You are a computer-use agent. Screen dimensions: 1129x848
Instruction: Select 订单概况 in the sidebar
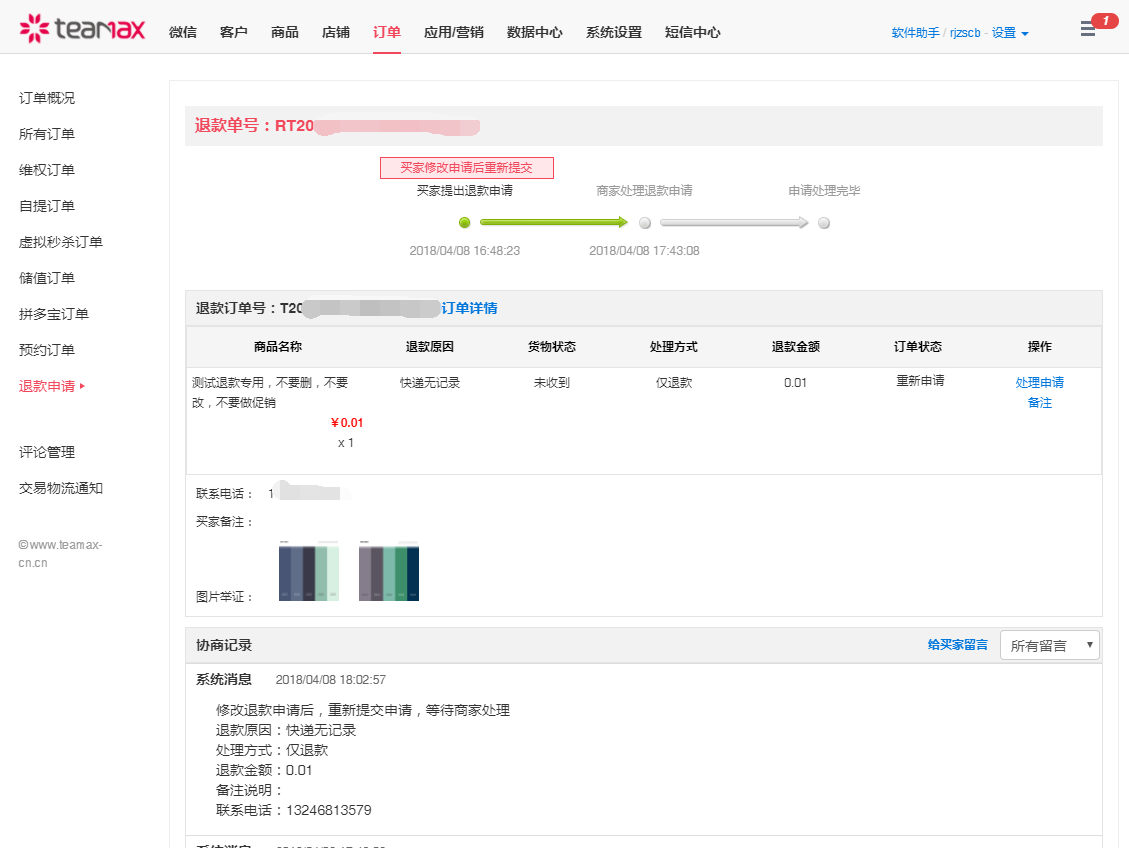point(47,98)
